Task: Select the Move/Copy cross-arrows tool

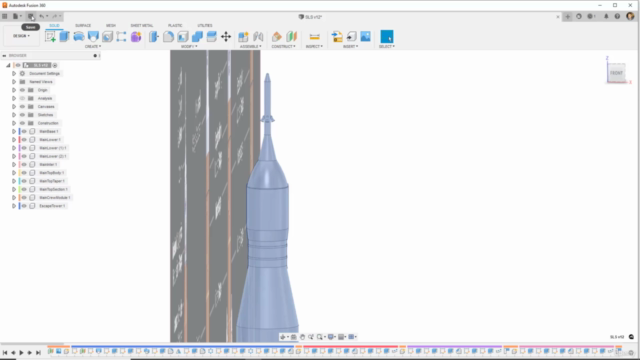Action: pyautogui.click(x=226, y=36)
